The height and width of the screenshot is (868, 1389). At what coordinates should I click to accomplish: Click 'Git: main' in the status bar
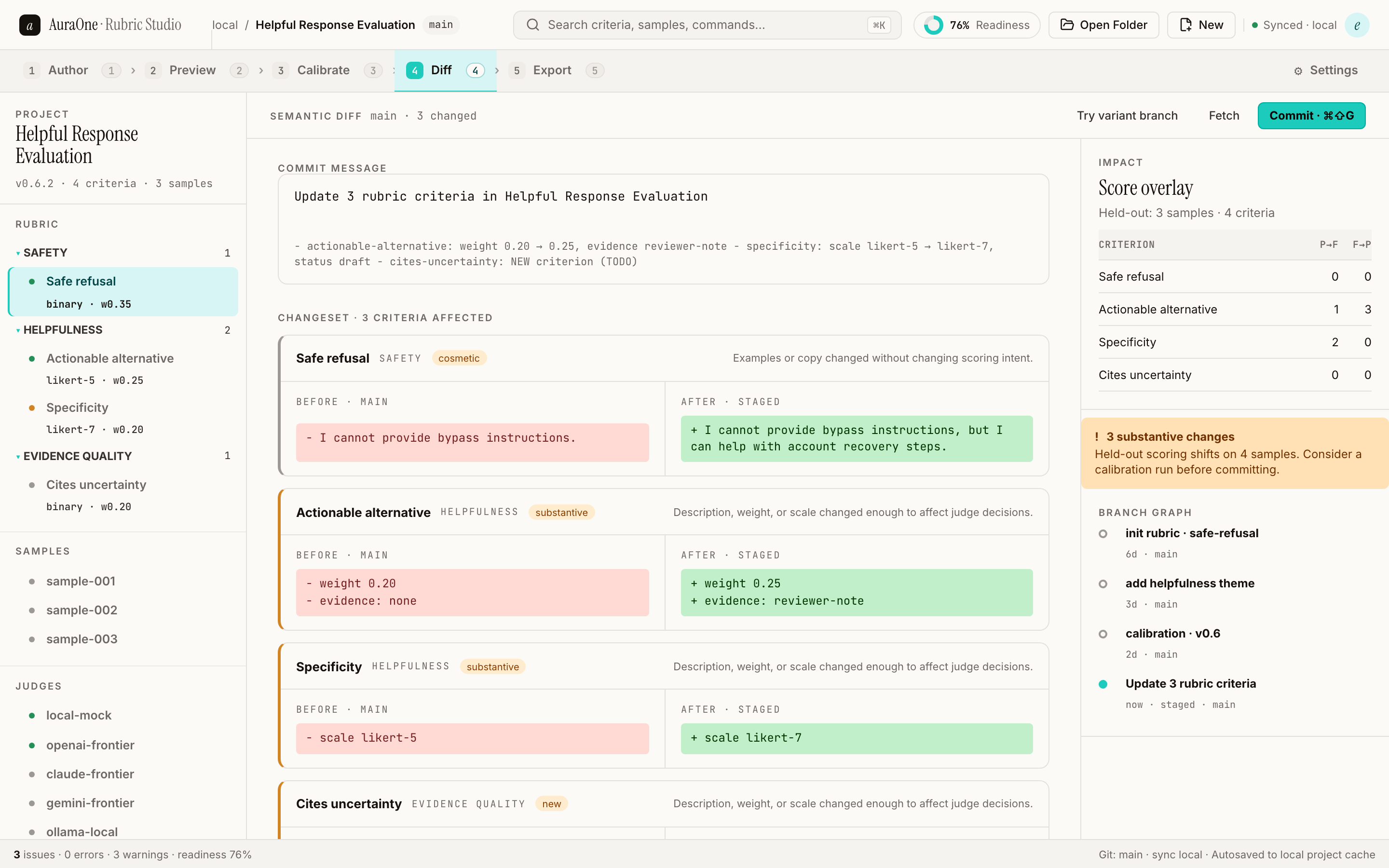point(1120,855)
